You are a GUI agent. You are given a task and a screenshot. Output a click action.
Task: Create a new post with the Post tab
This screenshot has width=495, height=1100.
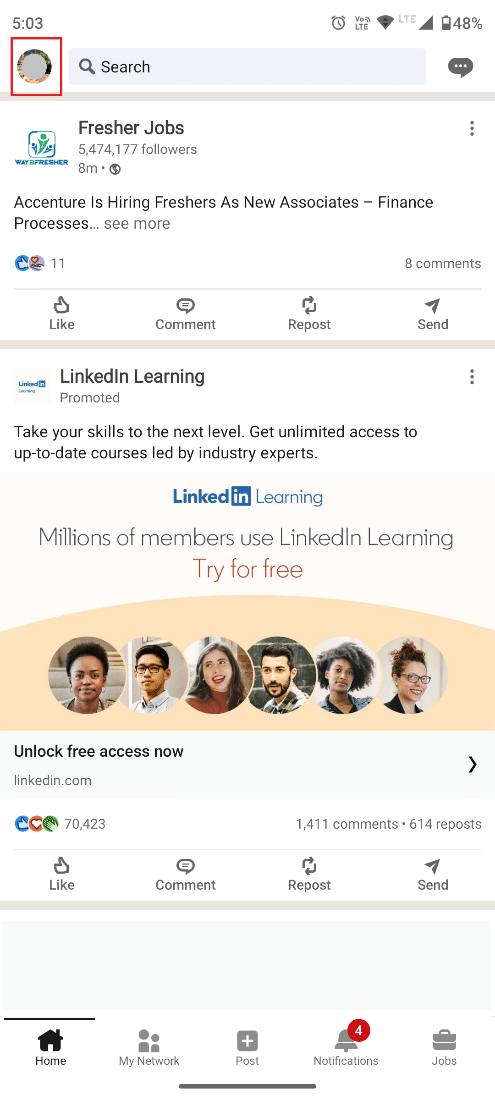click(247, 1048)
